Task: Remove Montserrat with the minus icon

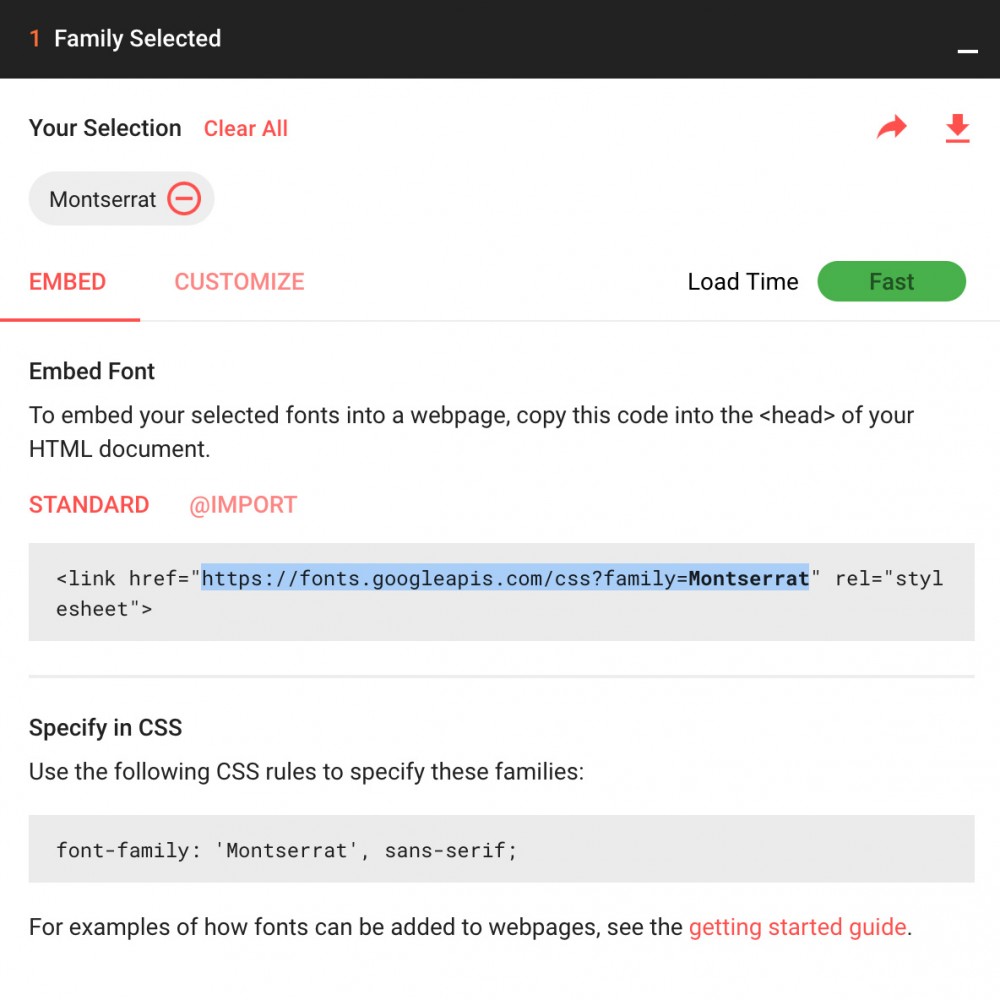Action: [184, 199]
